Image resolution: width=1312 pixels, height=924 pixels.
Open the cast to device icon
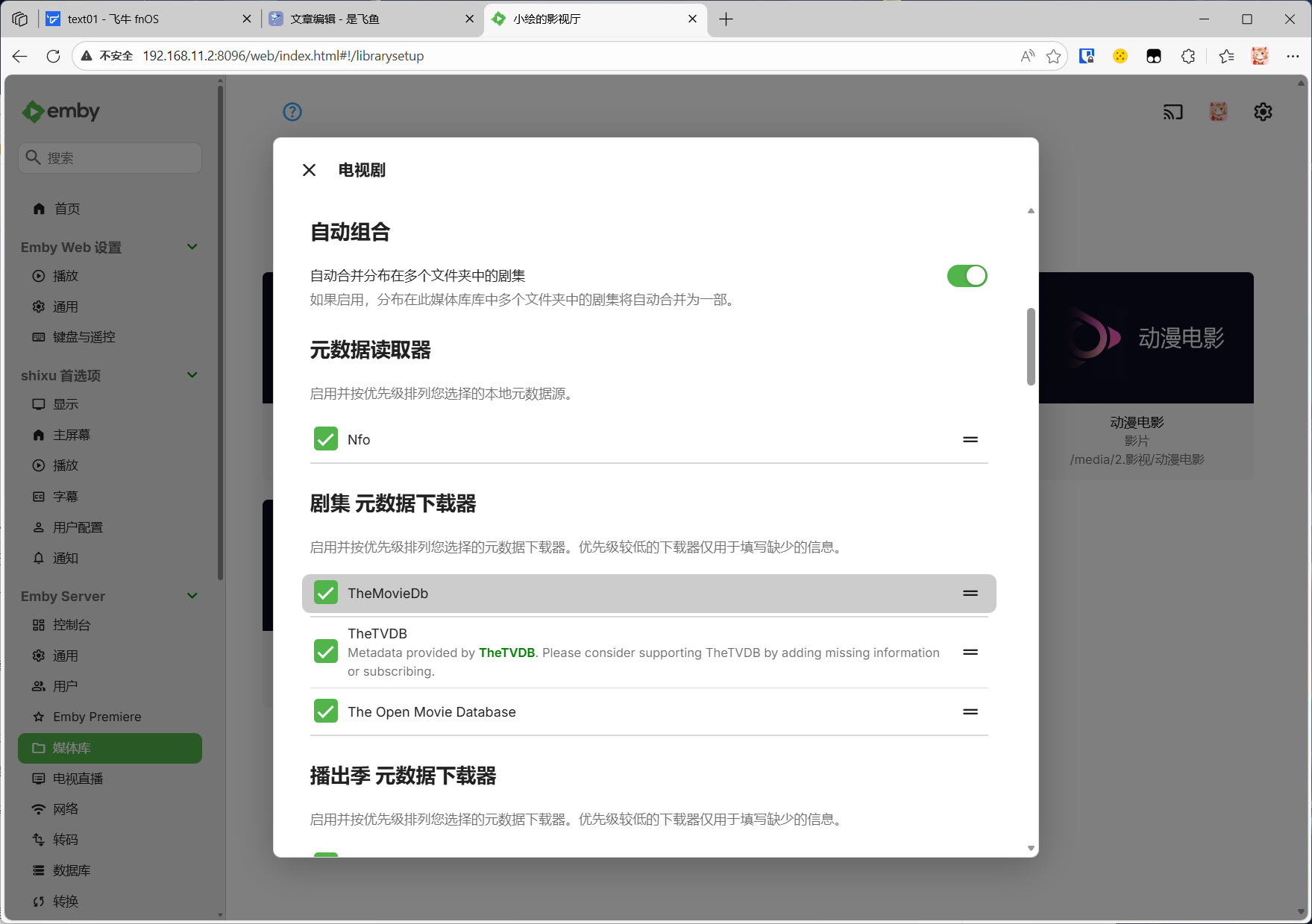click(x=1173, y=112)
